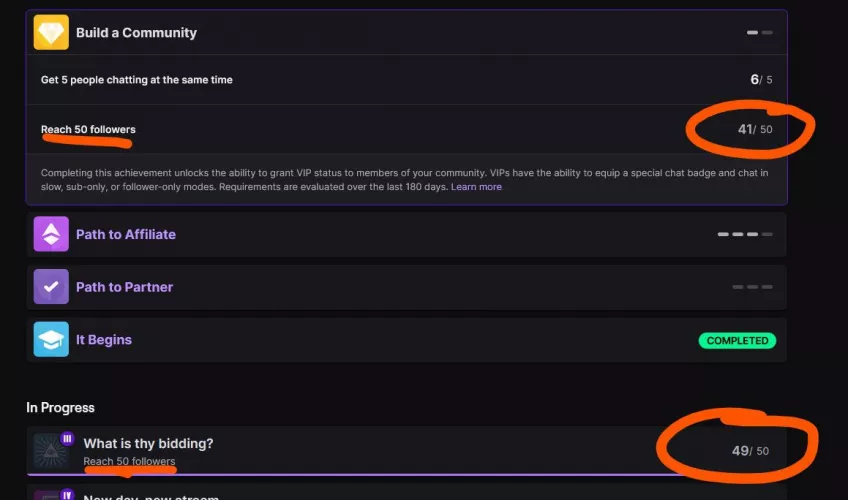
Task: Click the Path to Affiliate icon
Action: (51, 234)
